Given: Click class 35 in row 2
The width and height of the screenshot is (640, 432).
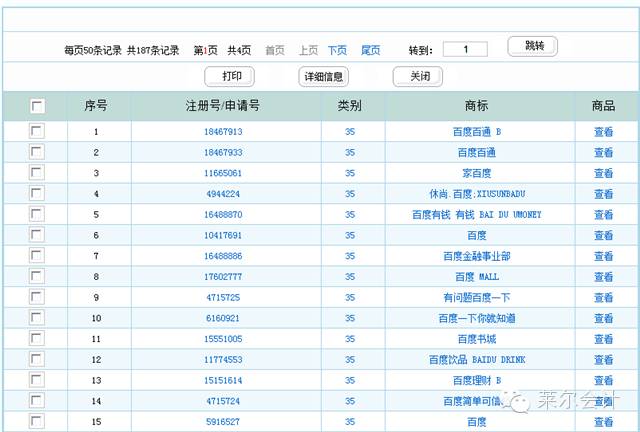Looking at the screenshot, I should point(350,153).
